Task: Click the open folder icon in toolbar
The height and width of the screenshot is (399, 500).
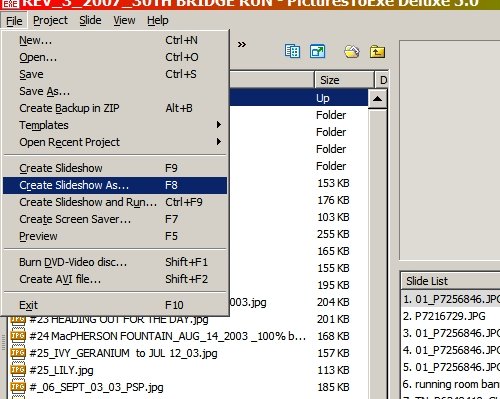Action: click(352, 51)
